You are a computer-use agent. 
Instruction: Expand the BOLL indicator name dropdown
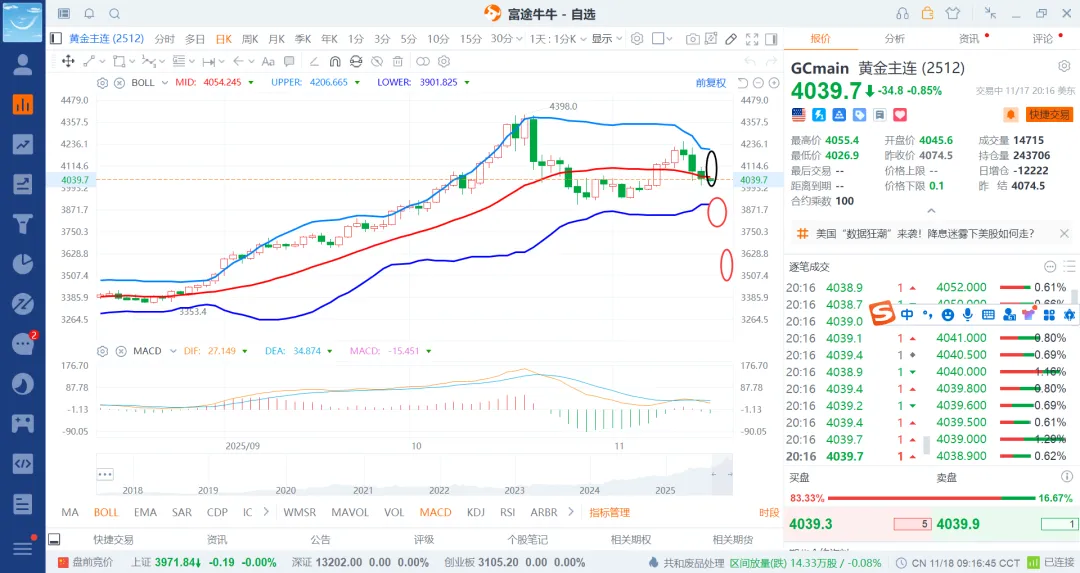coord(164,83)
